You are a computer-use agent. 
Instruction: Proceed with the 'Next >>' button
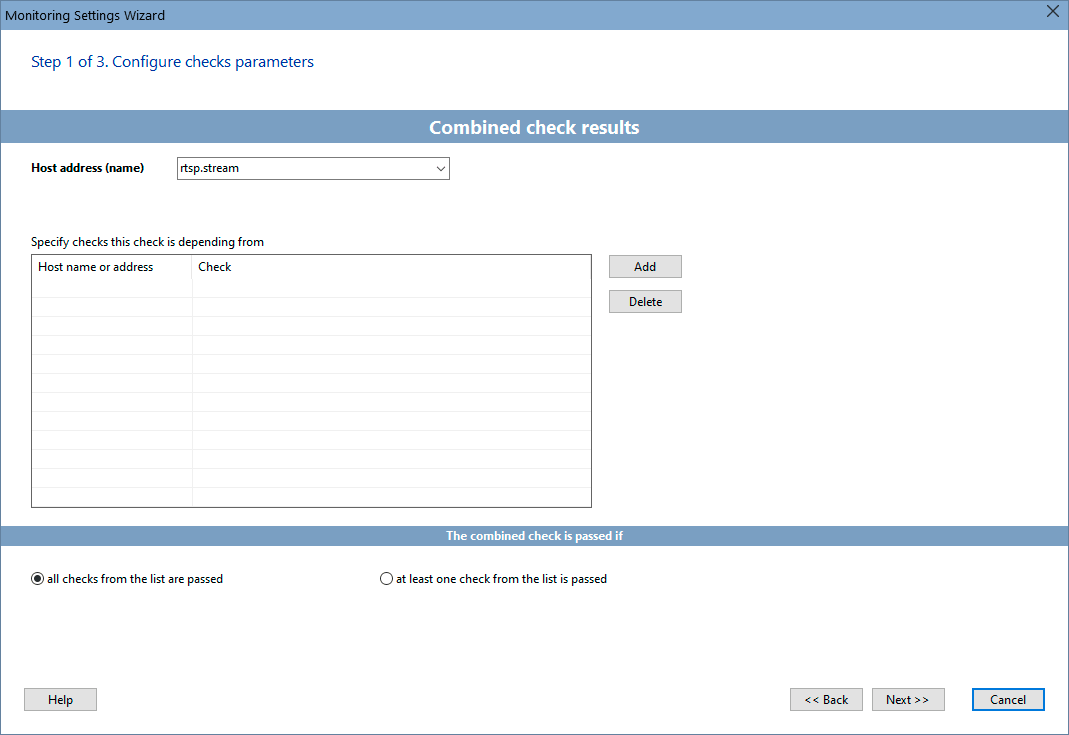907,700
